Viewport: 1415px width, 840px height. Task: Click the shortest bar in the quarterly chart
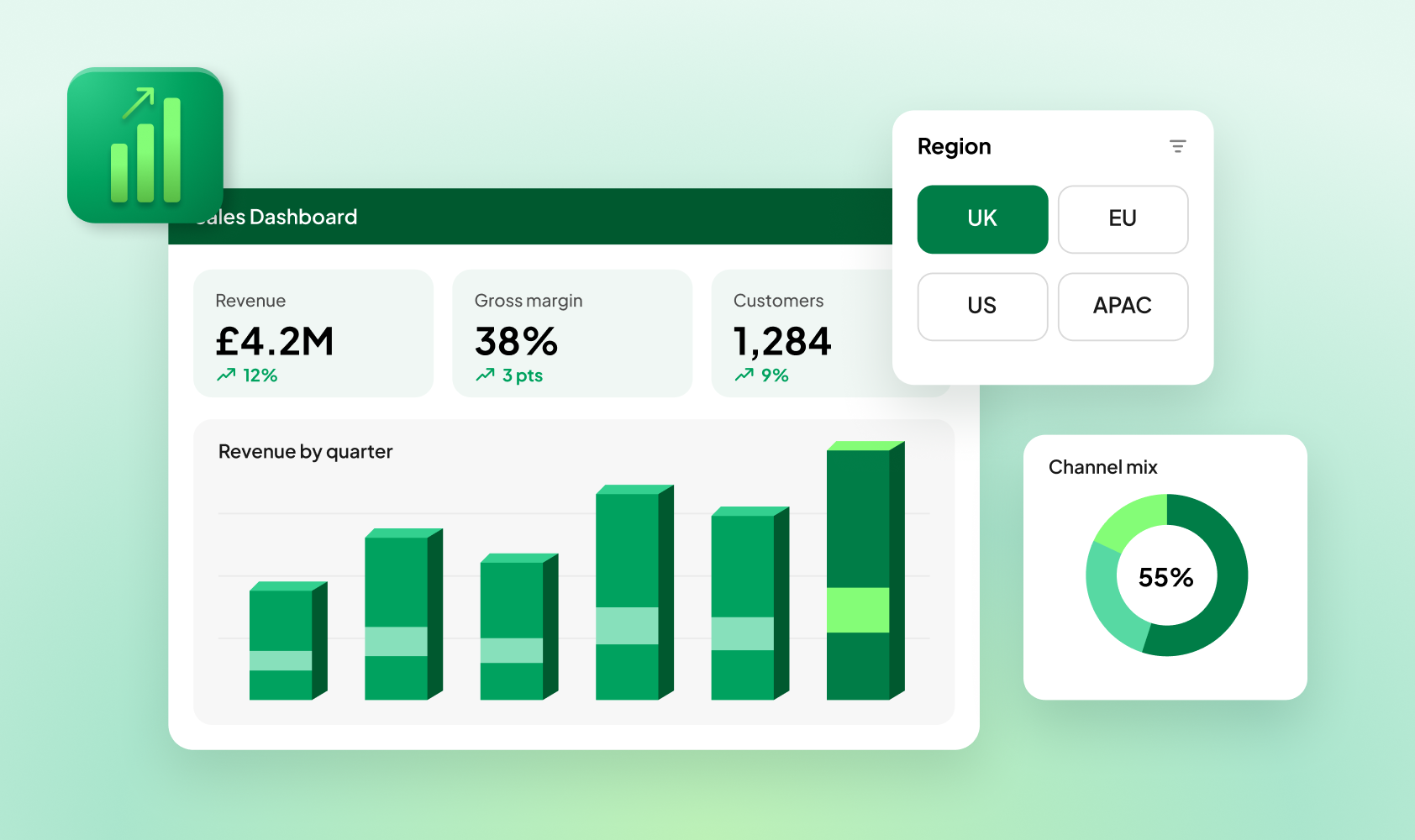288,641
